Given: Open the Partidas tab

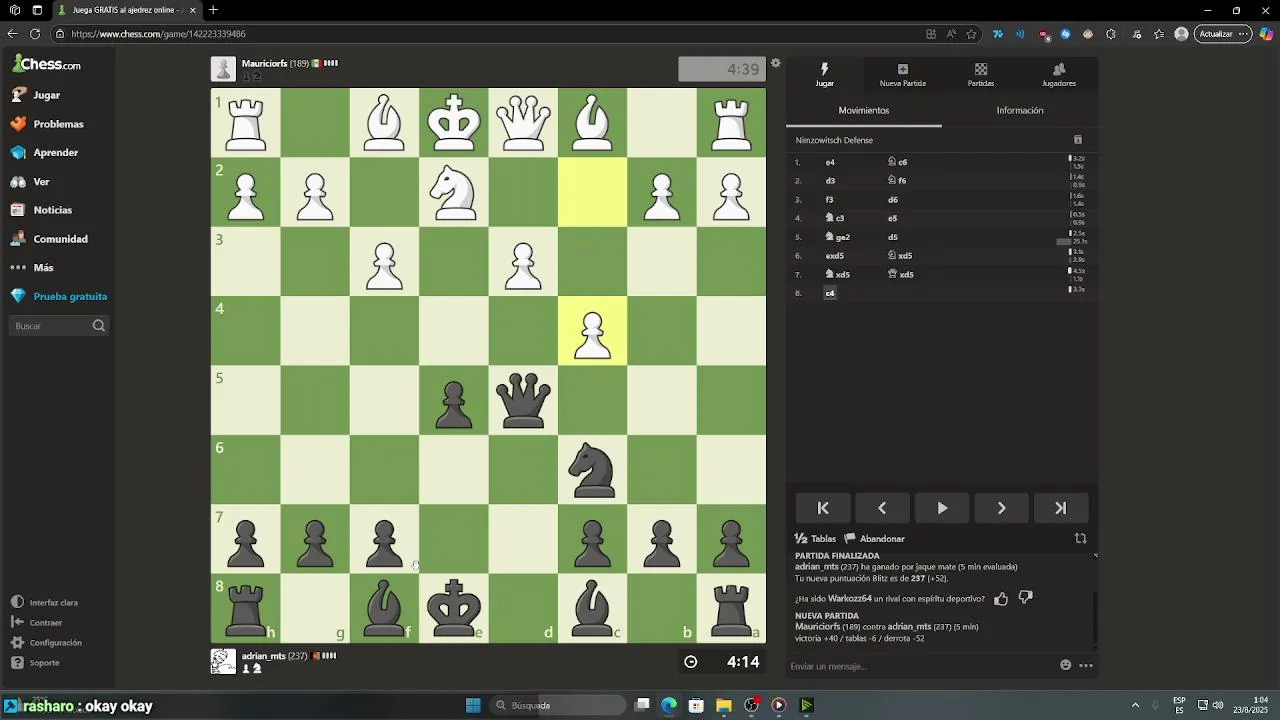Looking at the screenshot, I should (x=981, y=75).
